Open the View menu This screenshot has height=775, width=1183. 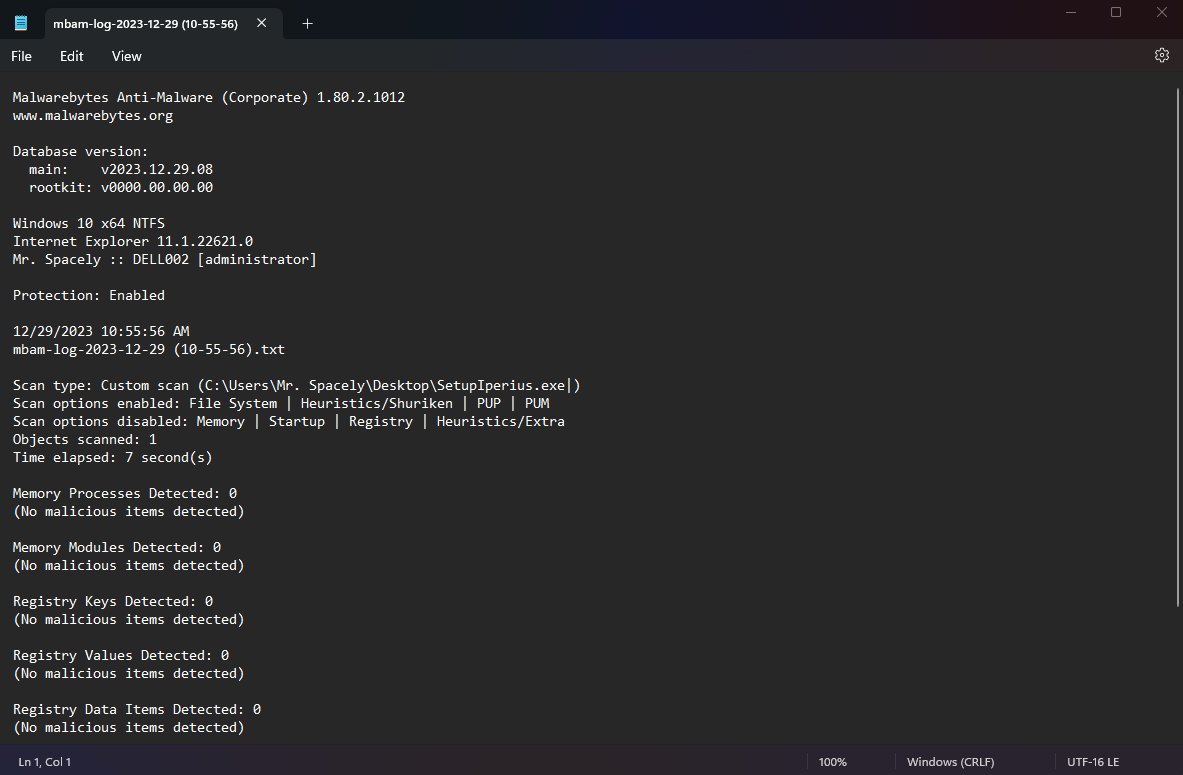click(126, 57)
